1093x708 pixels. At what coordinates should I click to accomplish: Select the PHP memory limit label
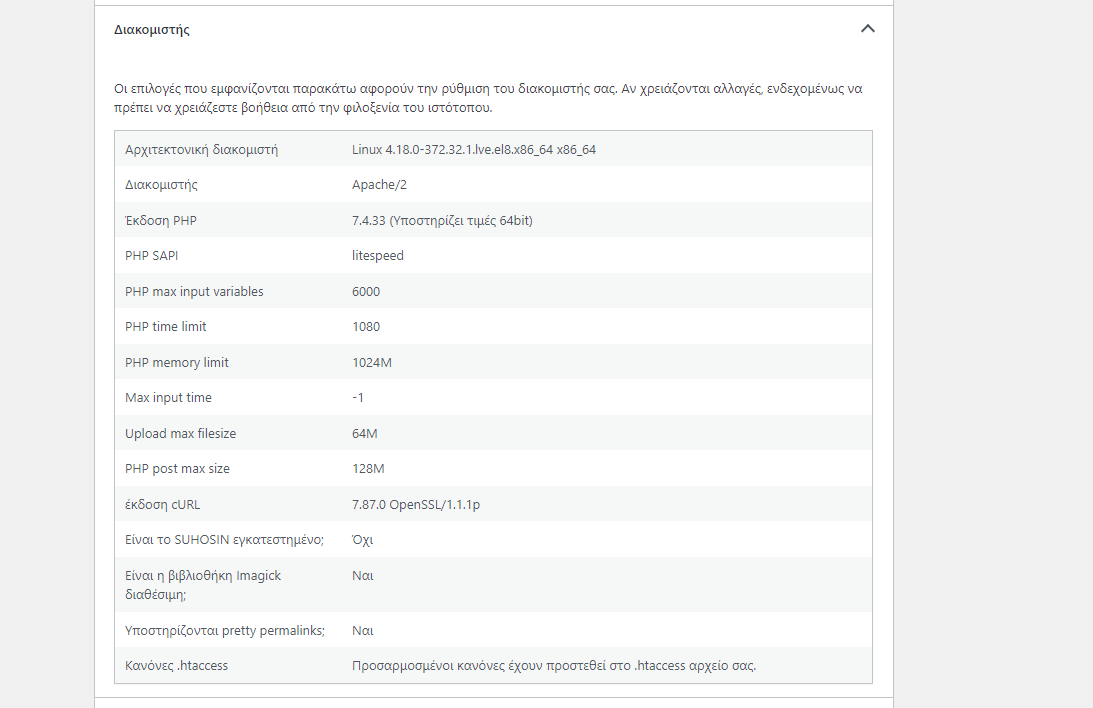[x=177, y=362]
